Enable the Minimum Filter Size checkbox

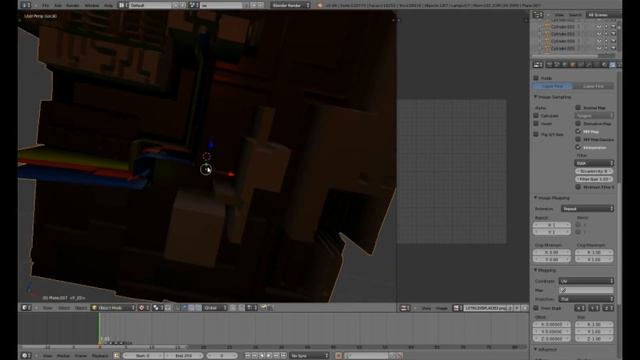pos(578,187)
